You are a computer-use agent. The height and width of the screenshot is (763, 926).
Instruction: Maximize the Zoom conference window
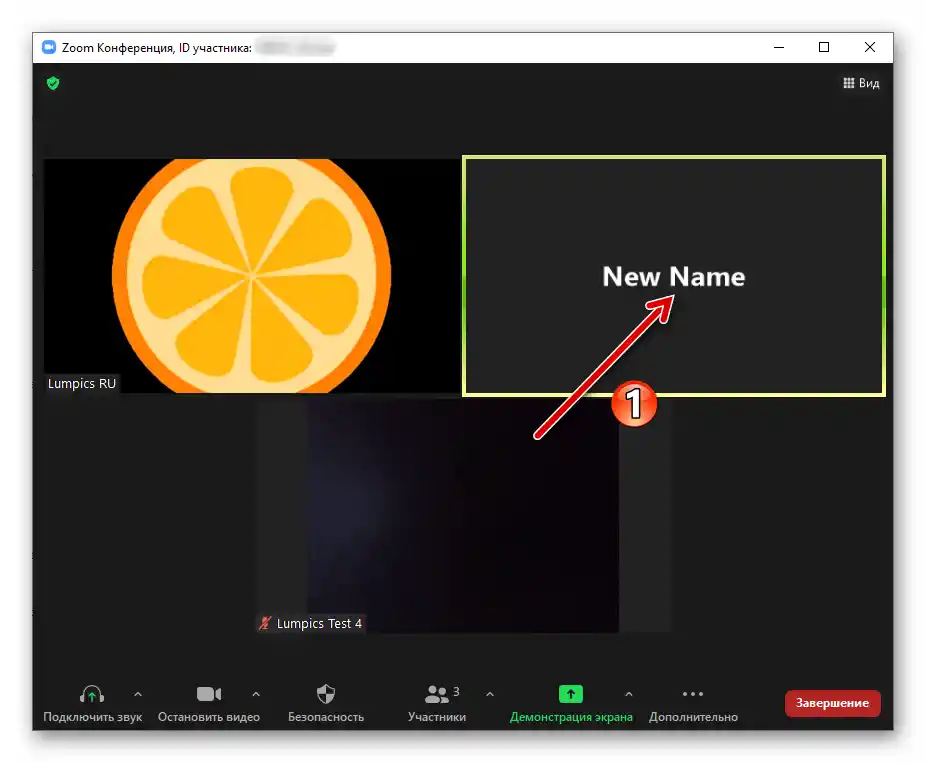[x=824, y=47]
